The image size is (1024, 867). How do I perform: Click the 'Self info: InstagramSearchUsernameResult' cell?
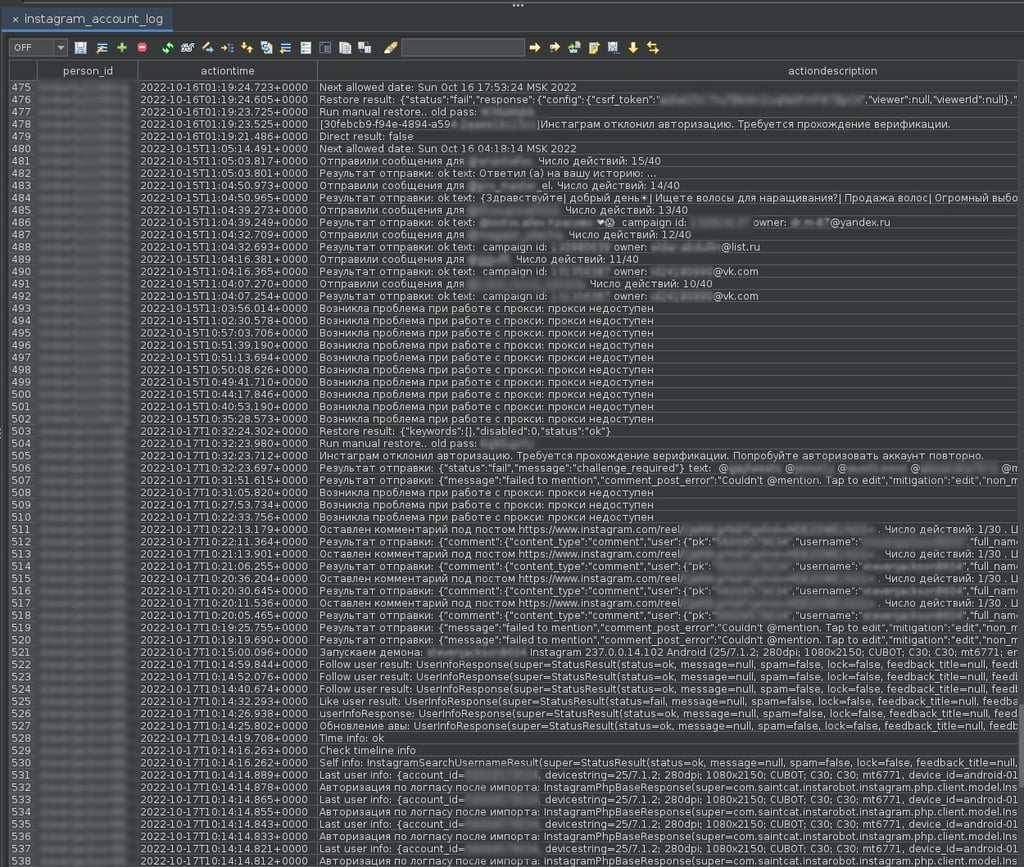(669, 763)
